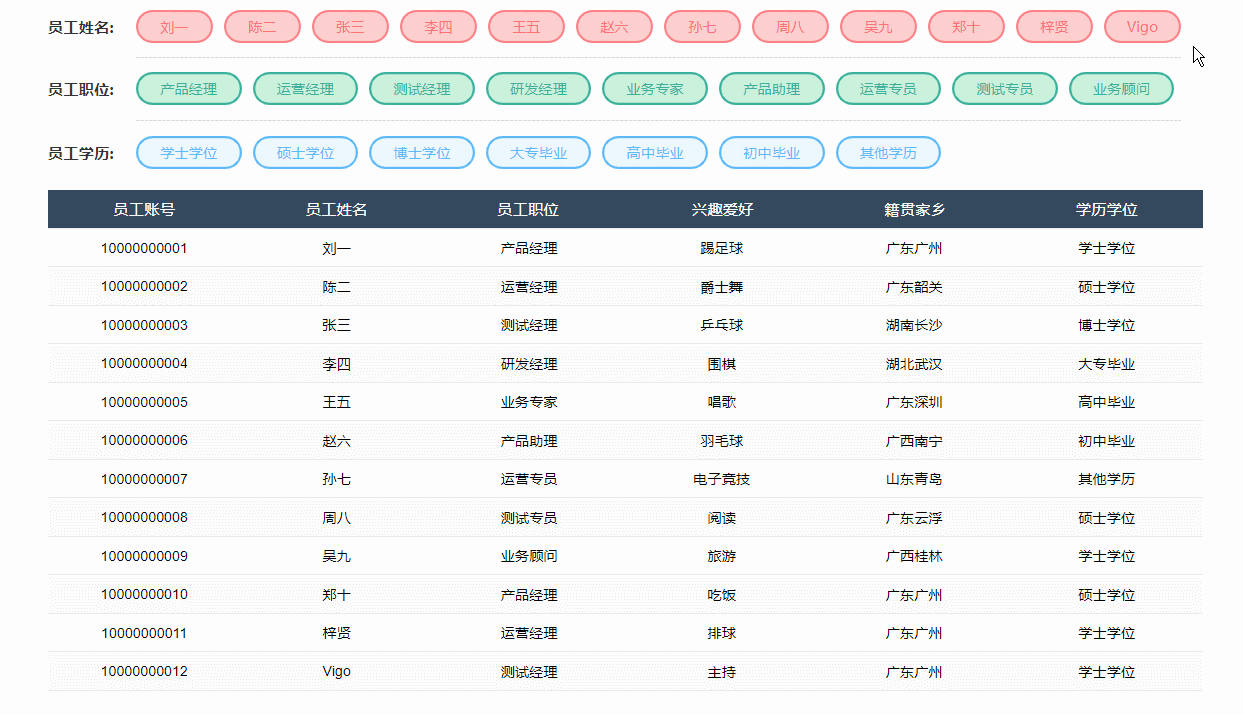The height and width of the screenshot is (714, 1243).
Task: Toggle the 硕士学位 education filter
Action: tap(305, 152)
